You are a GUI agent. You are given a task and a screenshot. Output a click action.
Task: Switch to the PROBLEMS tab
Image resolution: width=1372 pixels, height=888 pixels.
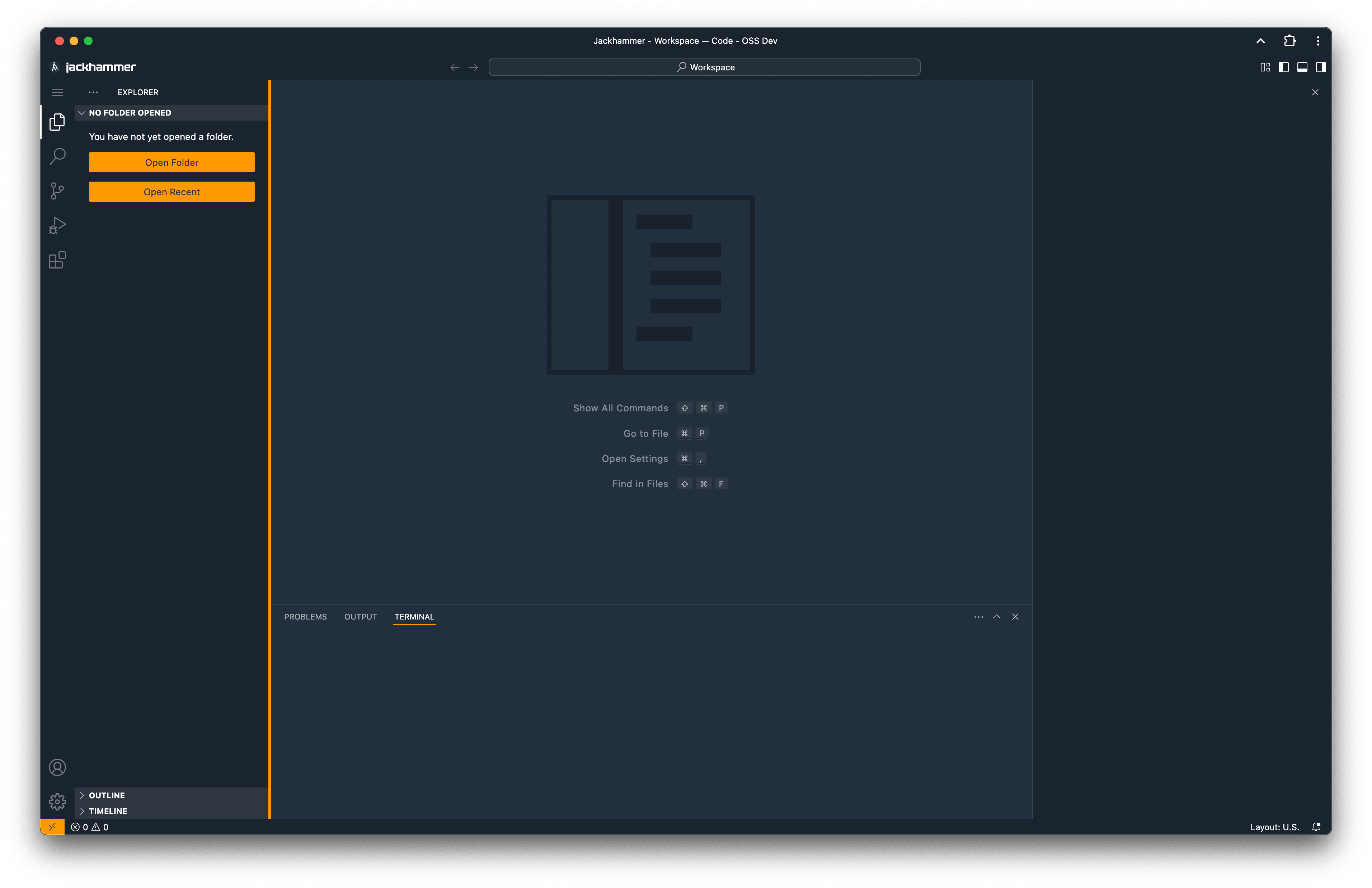[x=305, y=617]
